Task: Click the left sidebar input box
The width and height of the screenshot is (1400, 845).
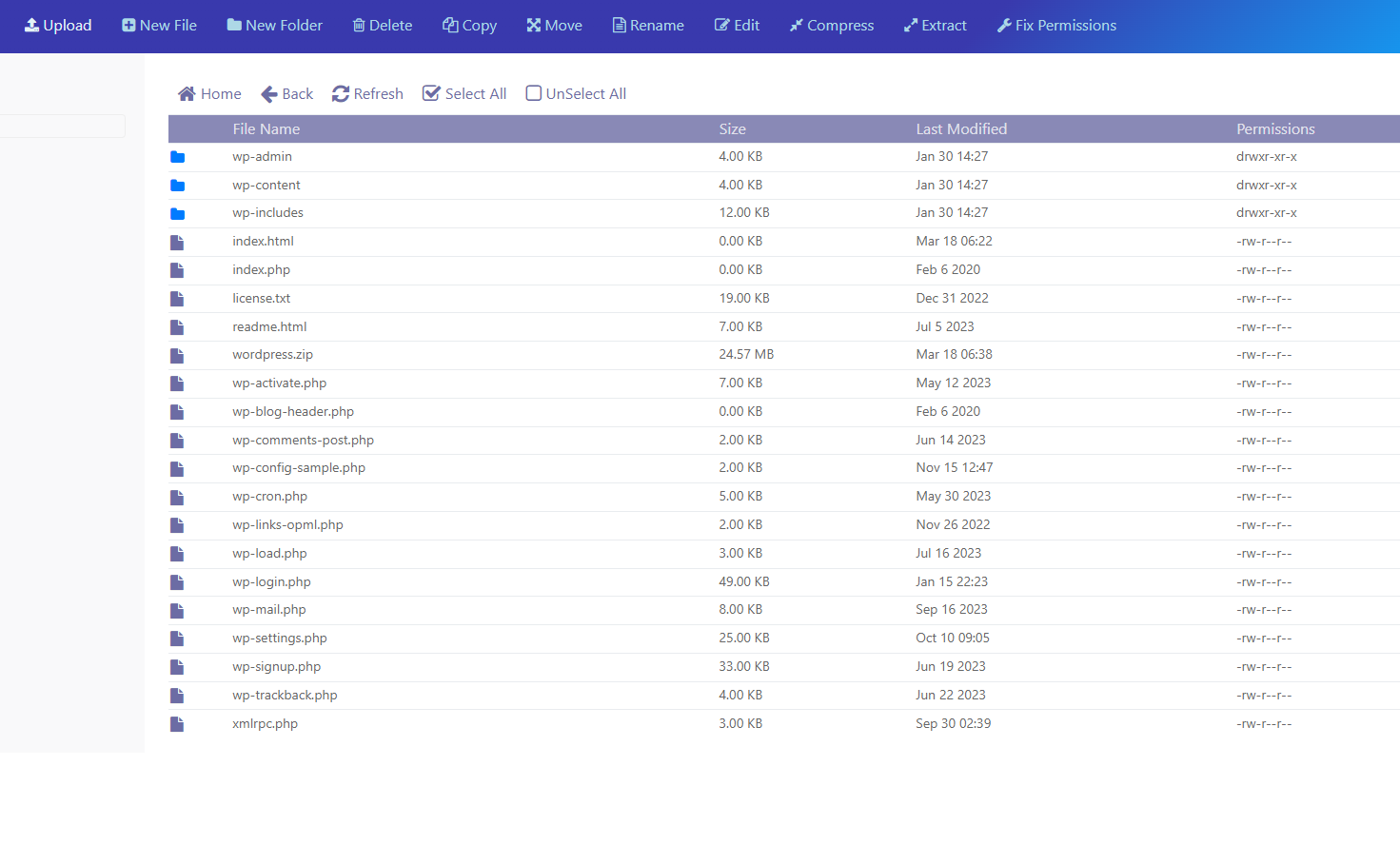Action: coord(62,127)
